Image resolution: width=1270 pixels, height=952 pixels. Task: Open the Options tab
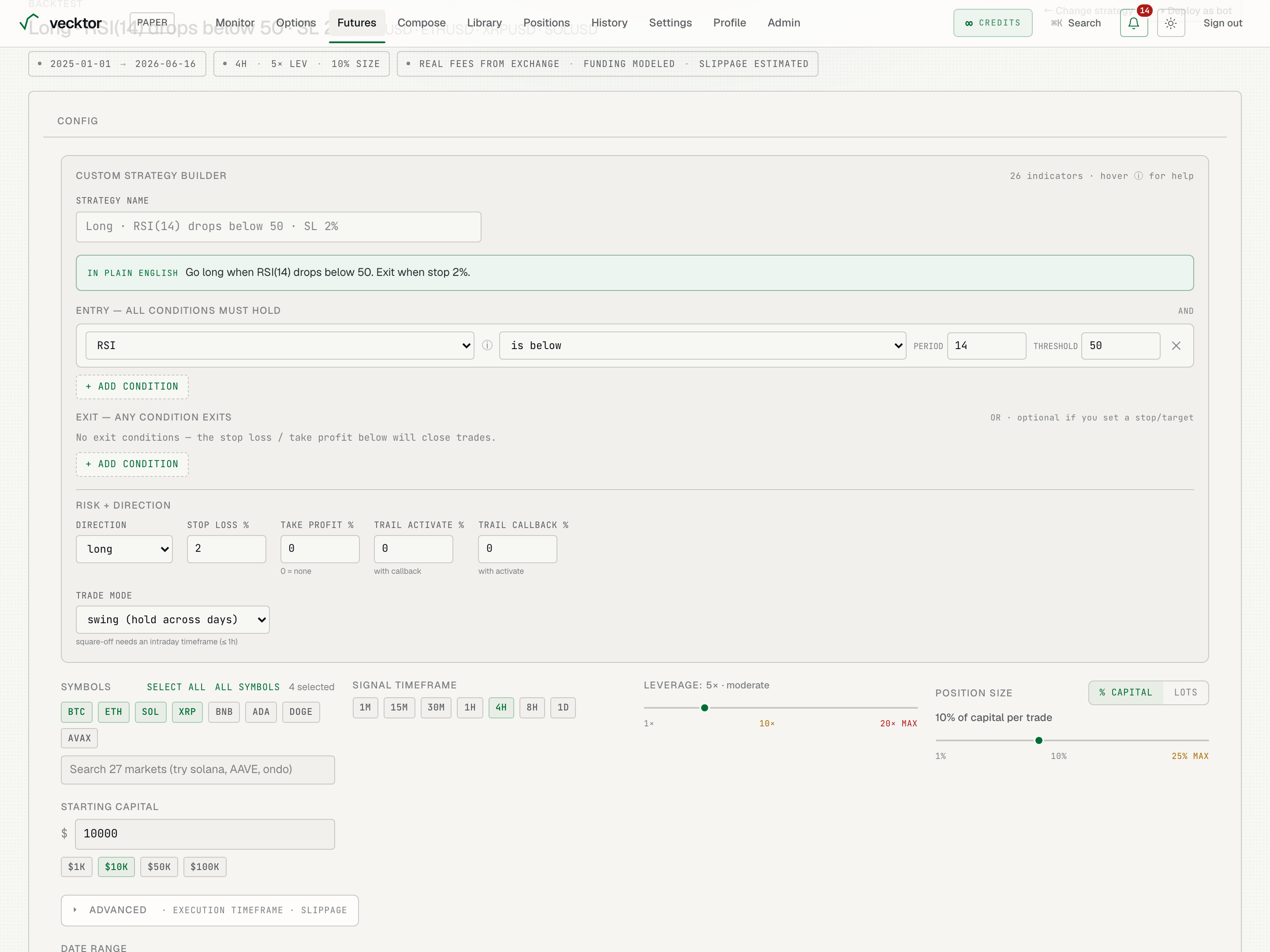[296, 23]
